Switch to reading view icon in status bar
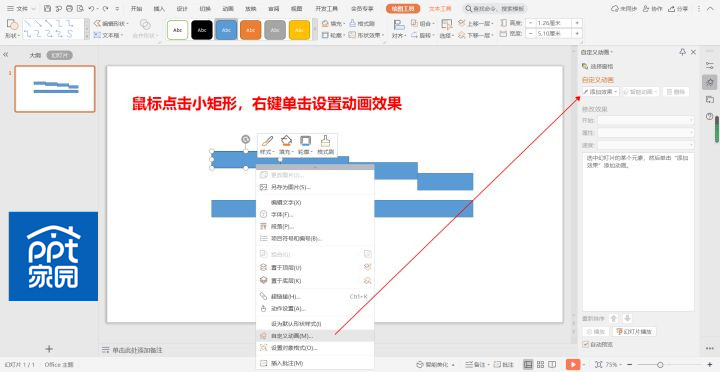Viewport: 720px width, 372px height. coord(552,364)
